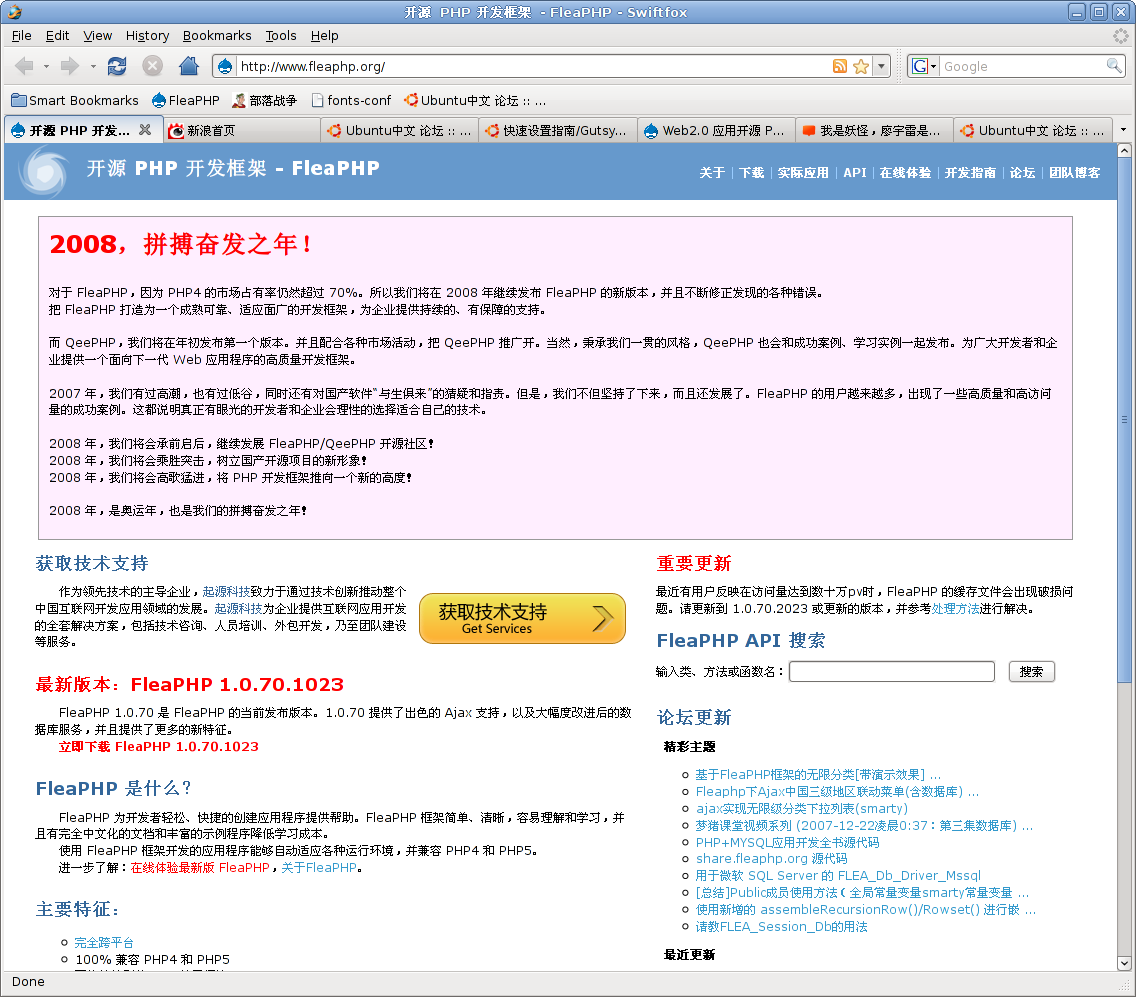Expand the address bar URL history dropdown
Viewport: 1136px width, 997px height.
881,67
